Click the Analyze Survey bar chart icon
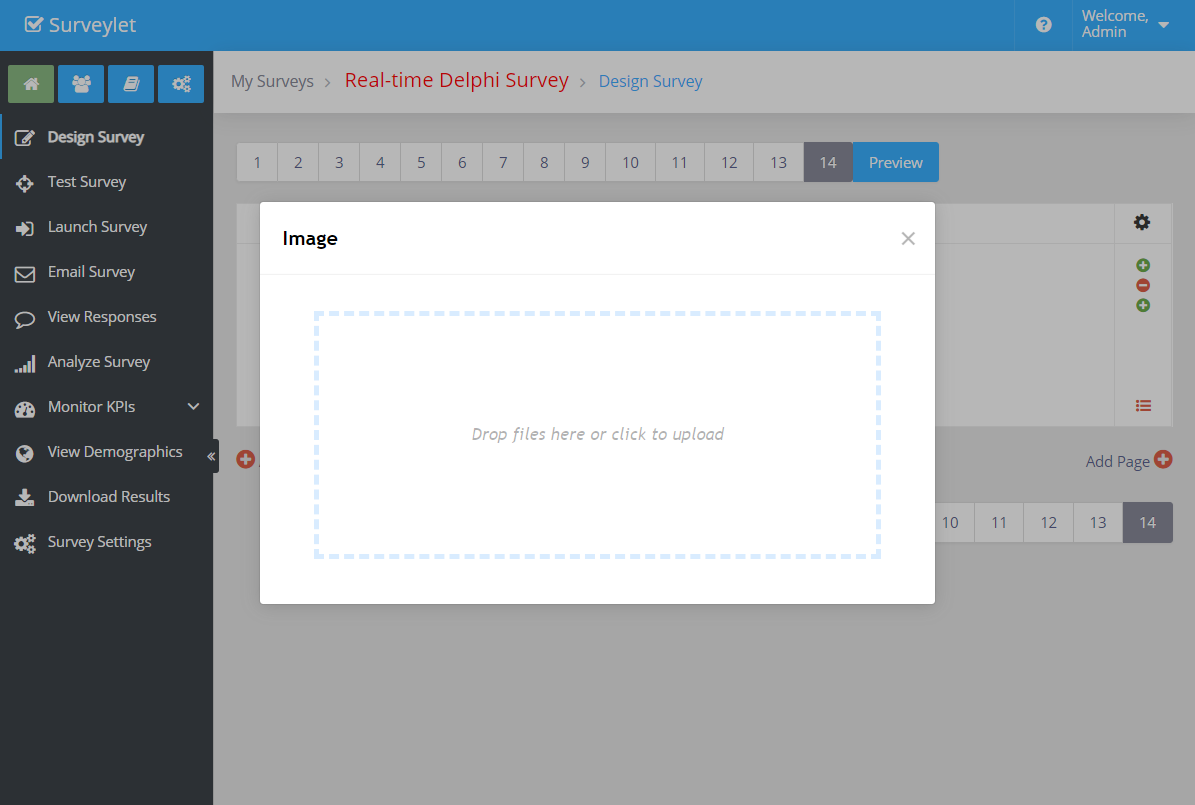This screenshot has width=1195, height=805. click(24, 364)
